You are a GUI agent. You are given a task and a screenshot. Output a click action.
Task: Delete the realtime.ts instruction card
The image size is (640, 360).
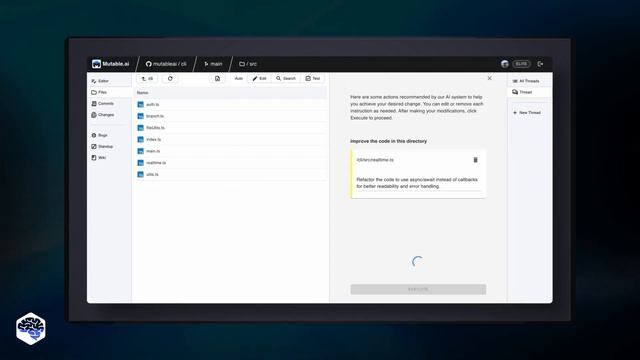pos(475,160)
